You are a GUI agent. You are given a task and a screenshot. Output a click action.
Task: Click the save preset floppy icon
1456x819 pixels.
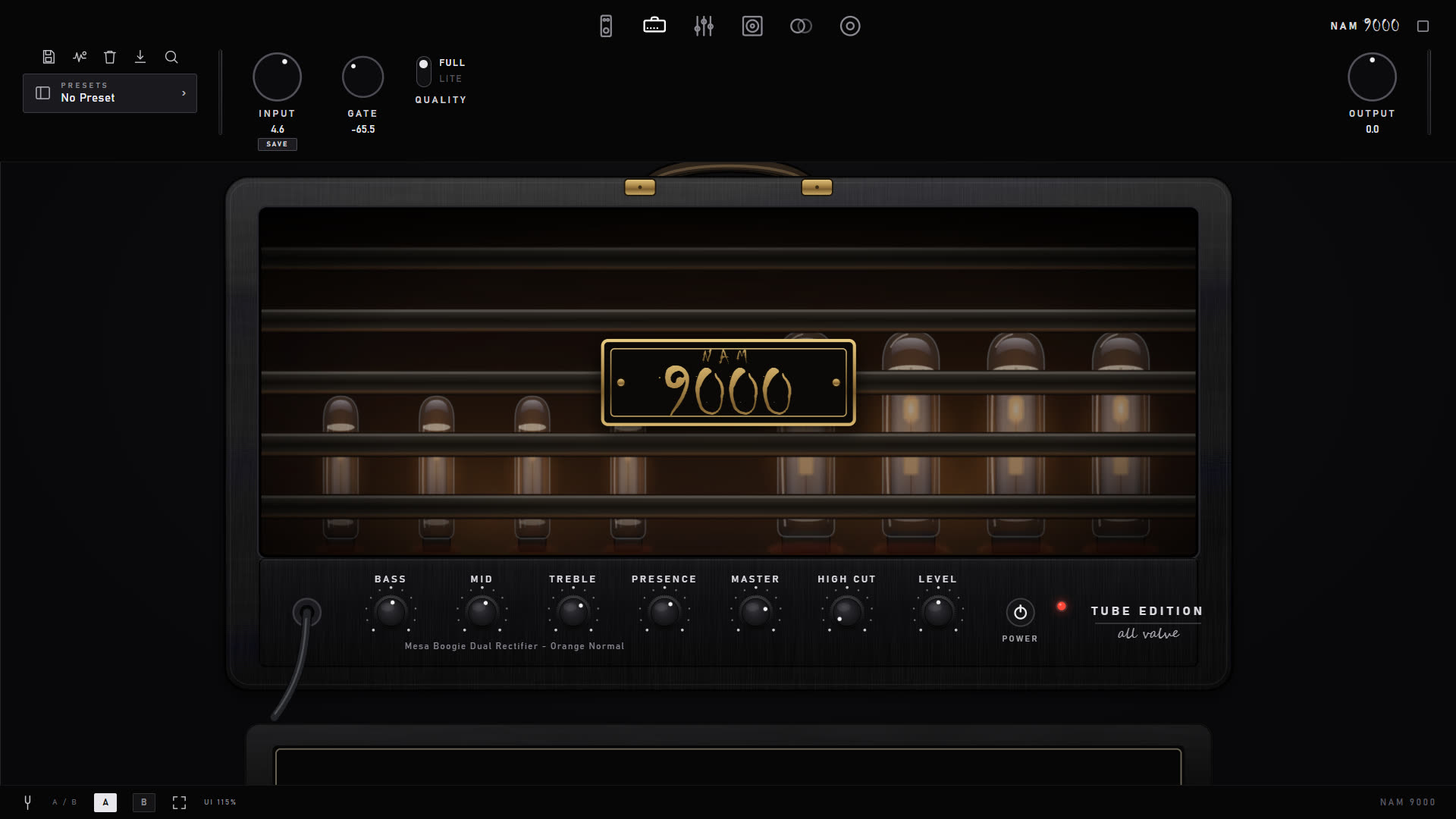[x=49, y=57]
